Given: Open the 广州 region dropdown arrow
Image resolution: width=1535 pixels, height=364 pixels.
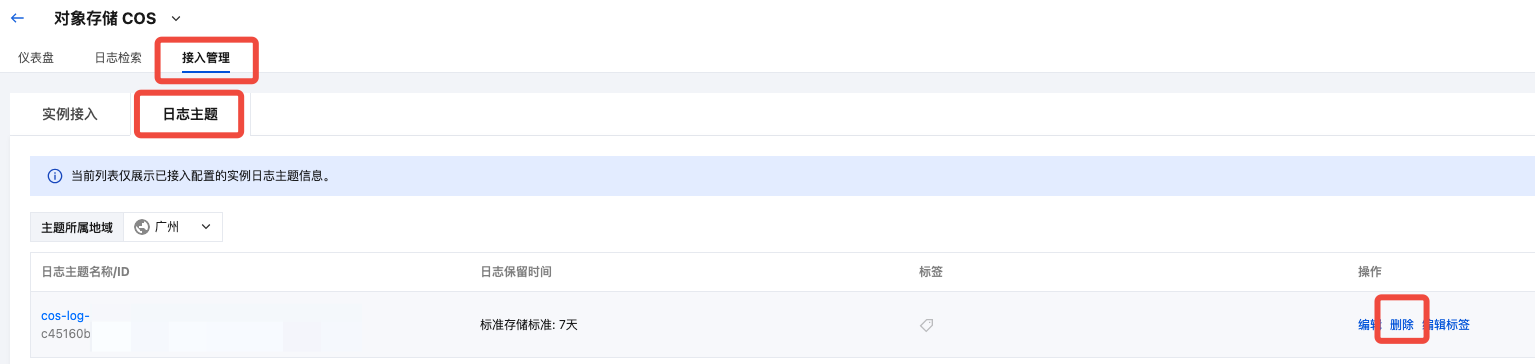Looking at the screenshot, I should (x=206, y=227).
